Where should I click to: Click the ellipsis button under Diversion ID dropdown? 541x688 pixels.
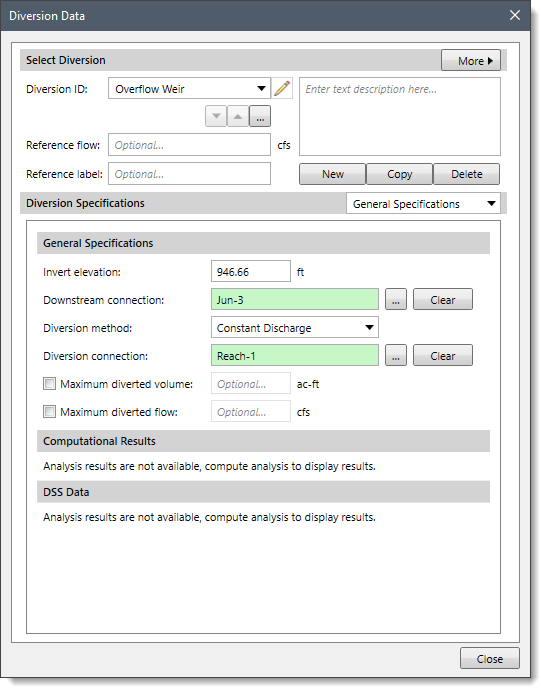(x=260, y=116)
